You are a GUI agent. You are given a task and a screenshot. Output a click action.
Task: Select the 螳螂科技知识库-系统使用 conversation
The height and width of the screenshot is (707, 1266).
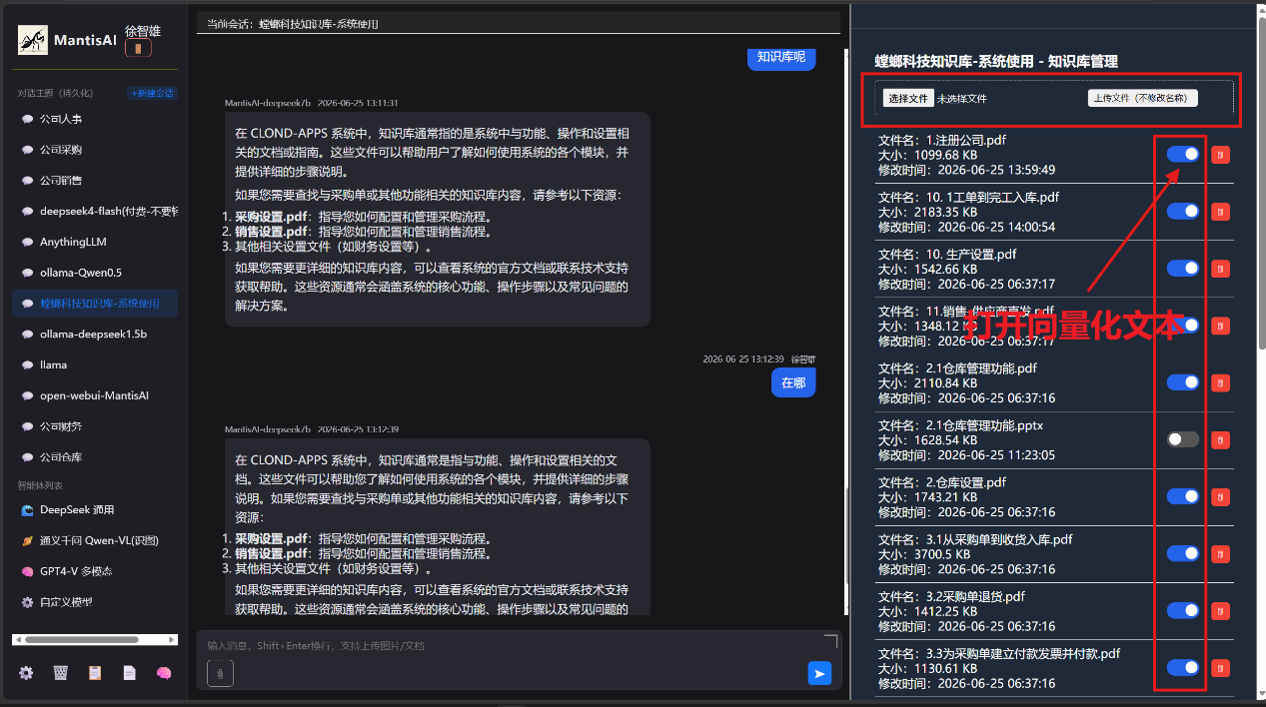(95, 303)
